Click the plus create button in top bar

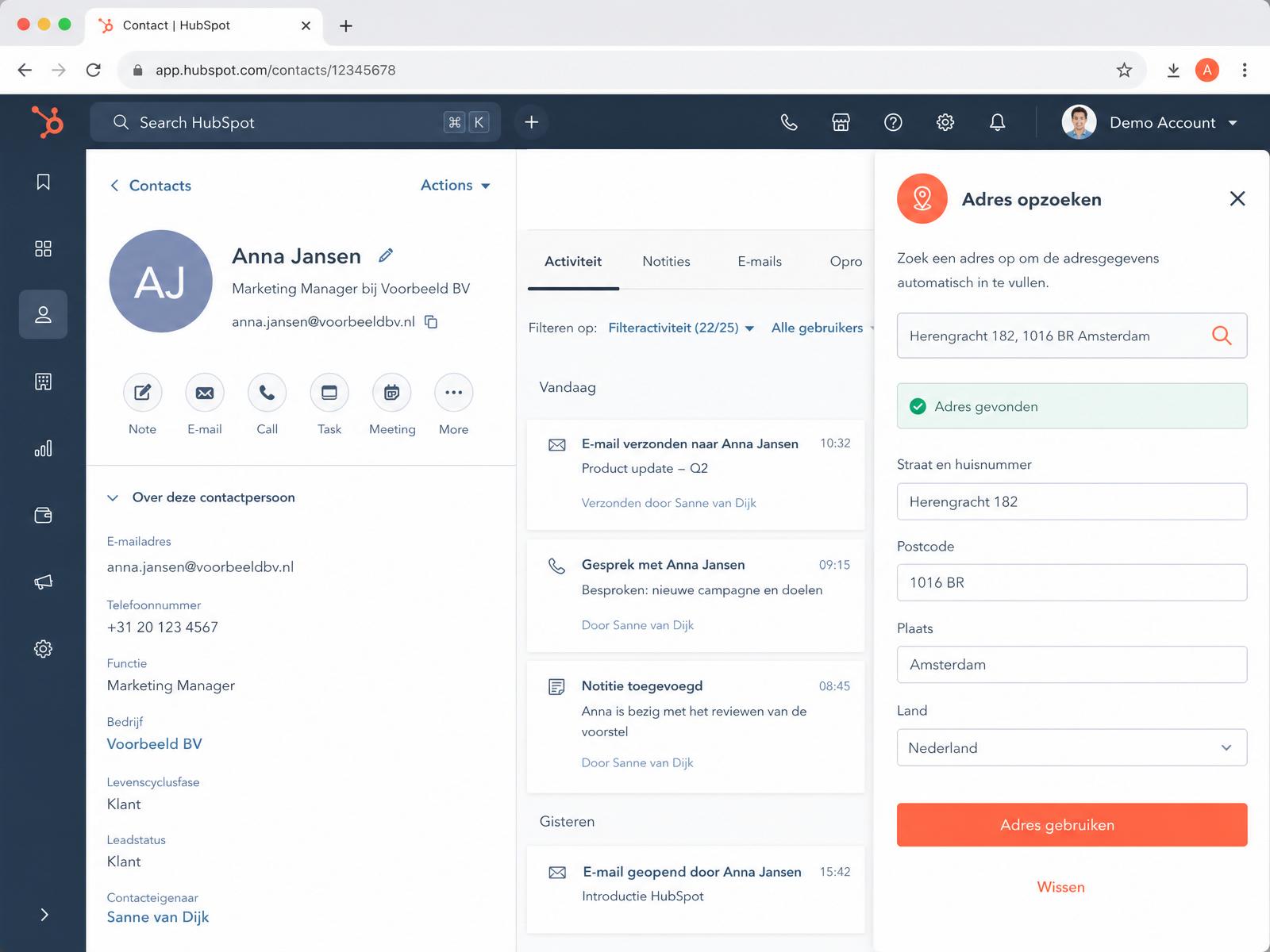(532, 122)
